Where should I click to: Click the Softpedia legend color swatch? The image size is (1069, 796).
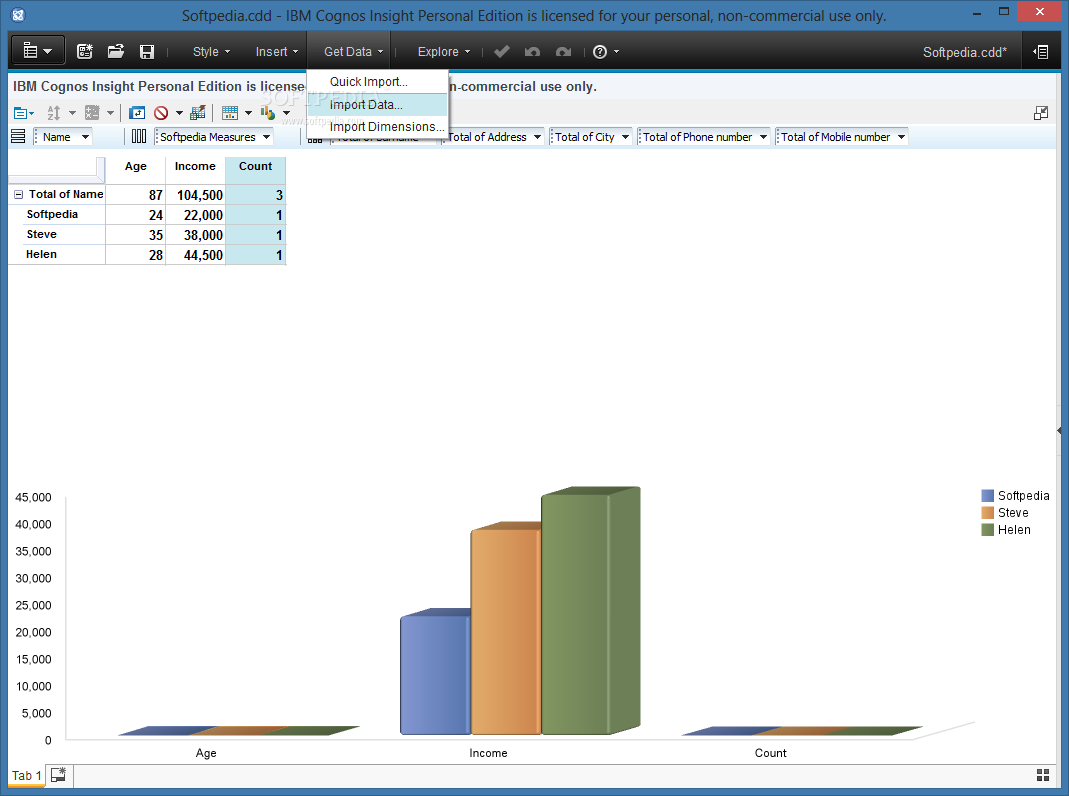[988, 496]
